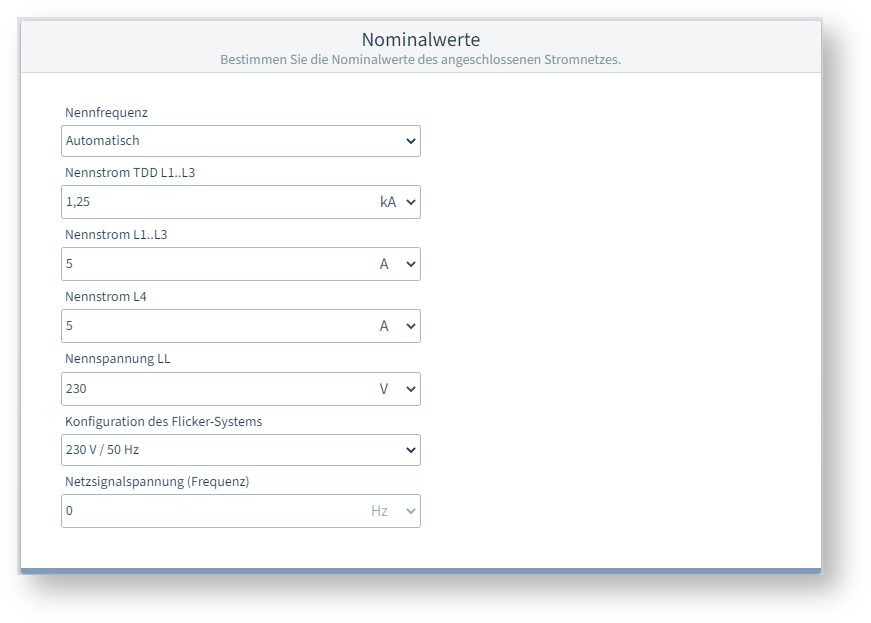Click the Nennfrequenz label
Image resolution: width=871 pixels, height=623 pixels.
(106, 113)
